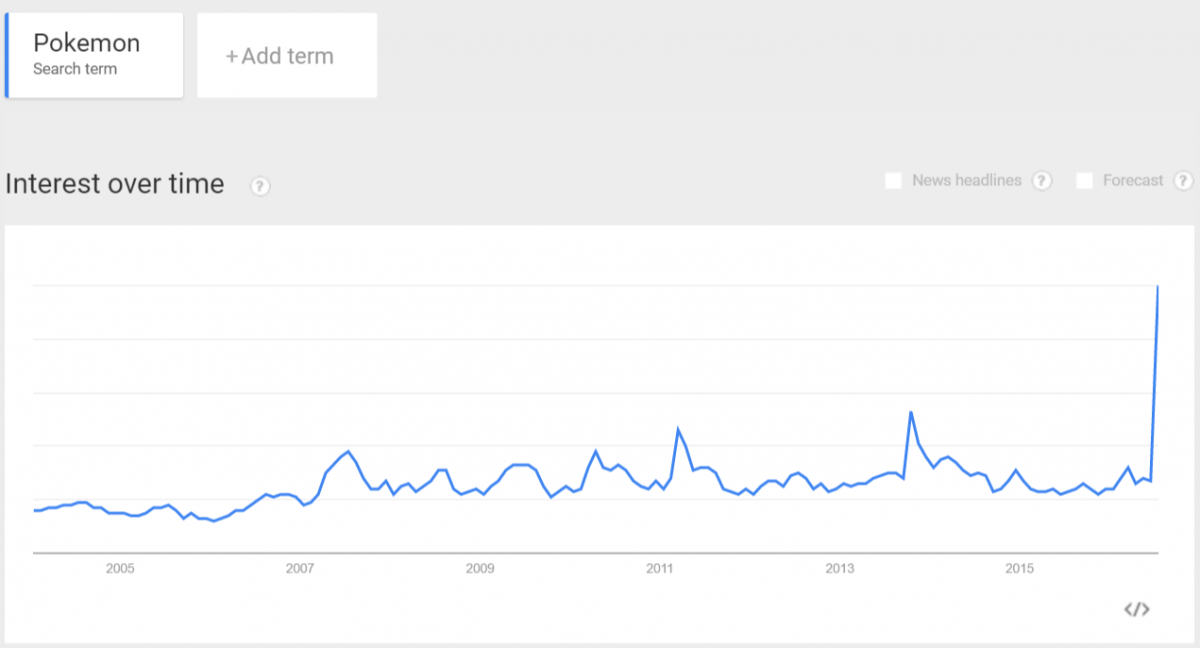Click the question mark near the chart title
1200x648 pixels.
[259, 186]
